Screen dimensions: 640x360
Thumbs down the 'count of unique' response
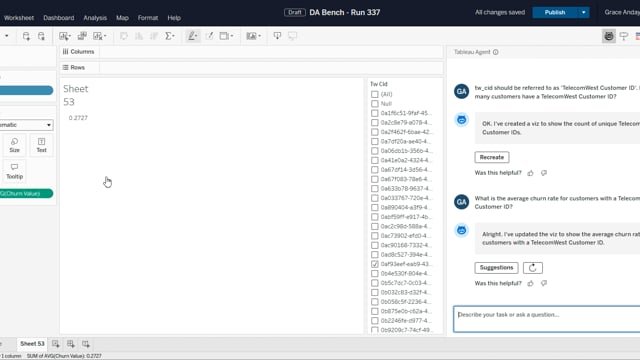544,173
